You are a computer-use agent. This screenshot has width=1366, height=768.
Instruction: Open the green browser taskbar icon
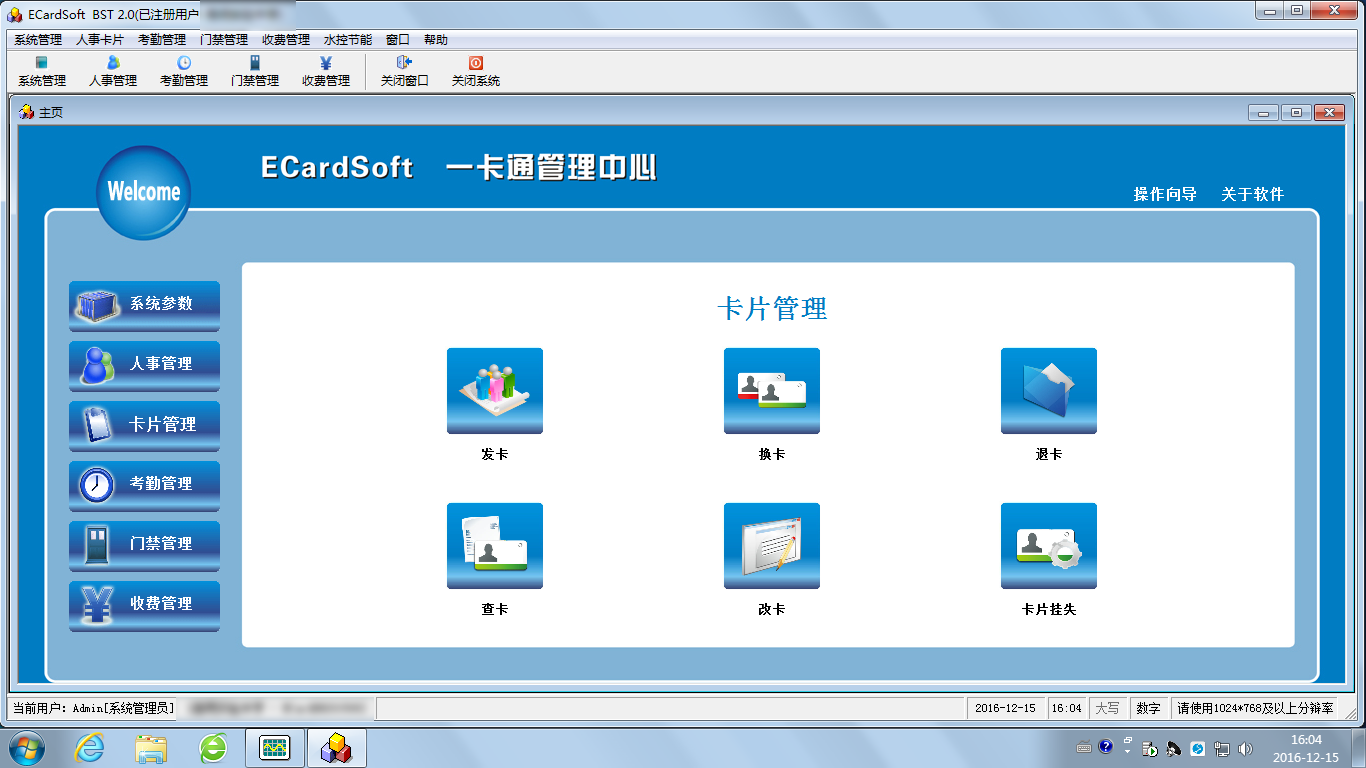[x=213, y=747]
